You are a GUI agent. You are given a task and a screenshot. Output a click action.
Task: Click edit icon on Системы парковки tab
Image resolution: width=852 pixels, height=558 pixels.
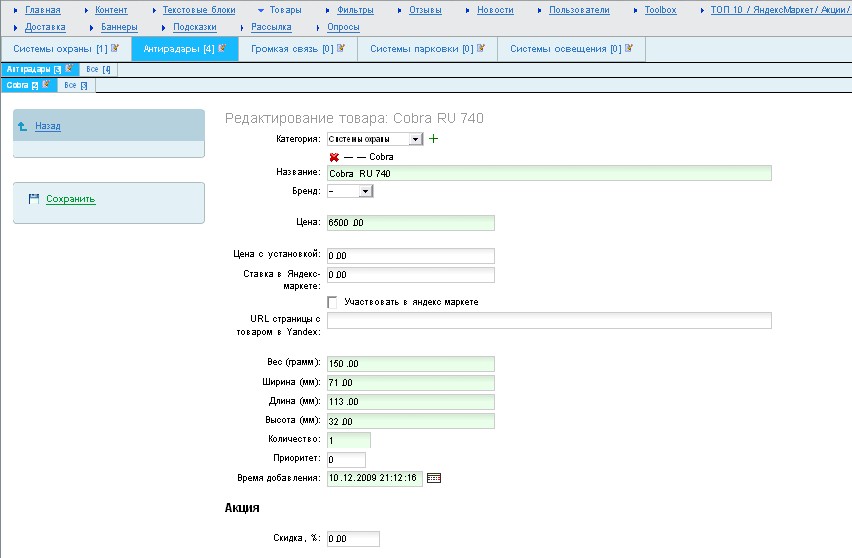point(480,48)
